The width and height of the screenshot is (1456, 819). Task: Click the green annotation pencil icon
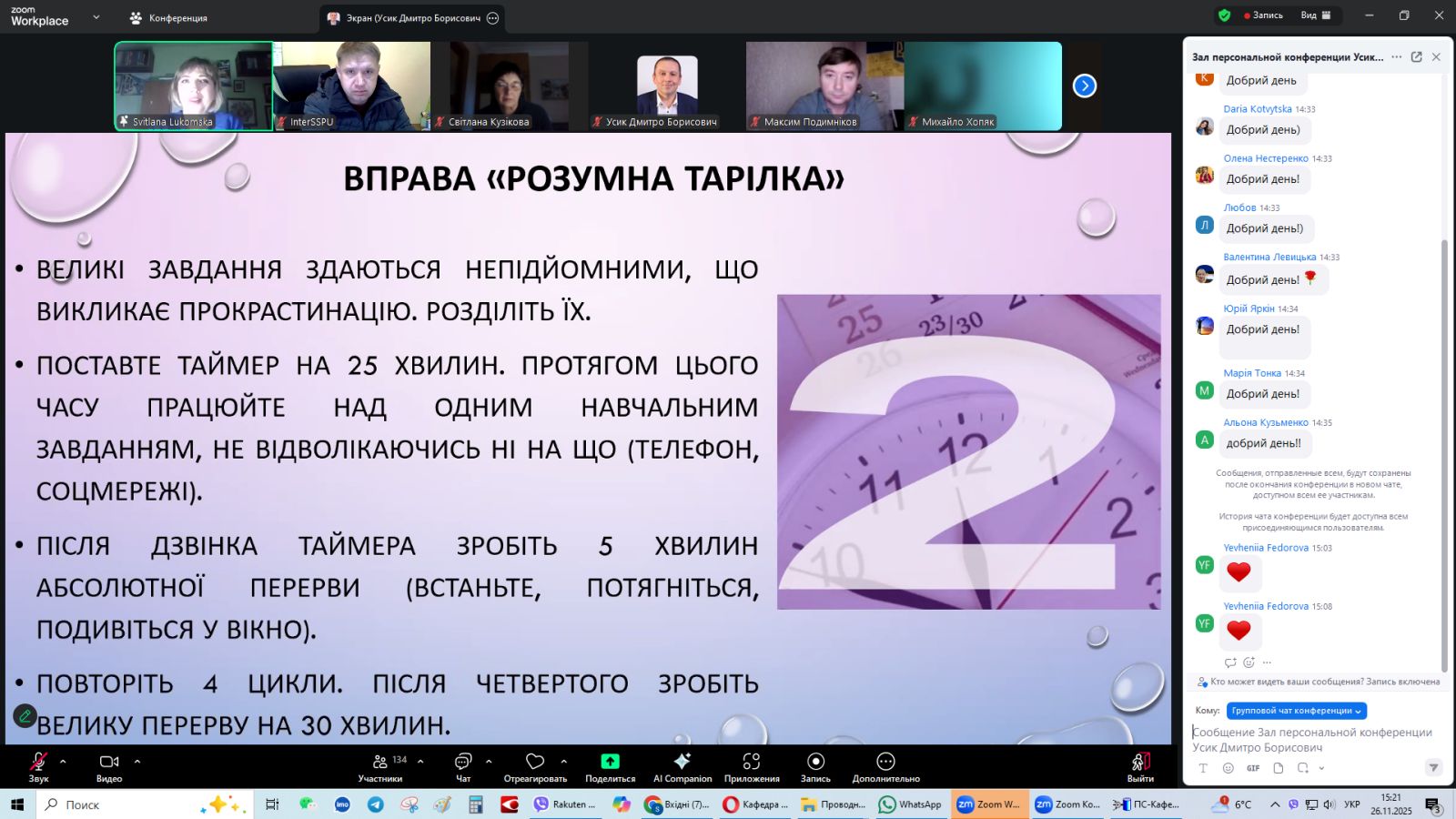coord(25,715)
